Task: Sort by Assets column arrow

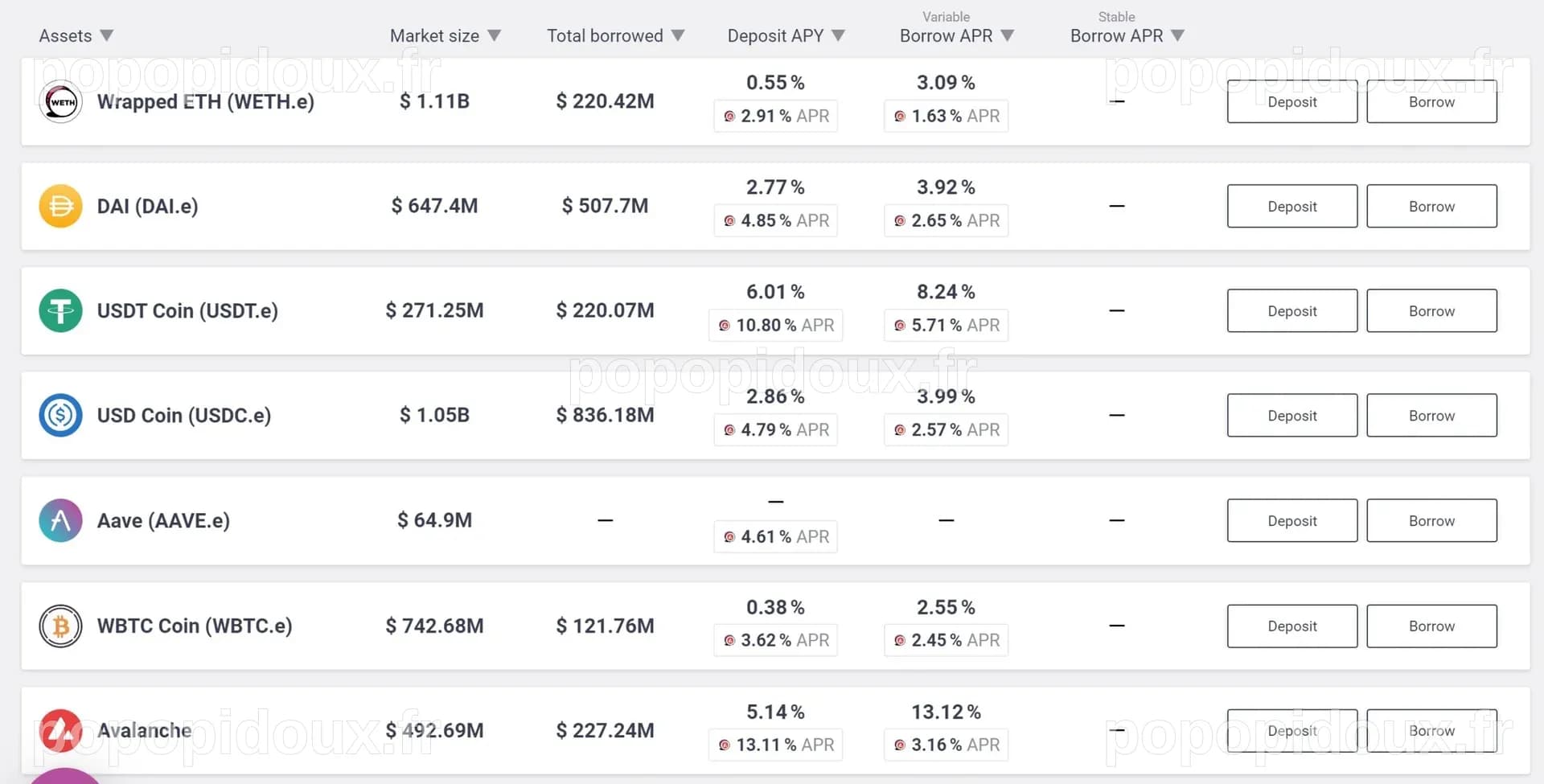Action: point(107,35)
